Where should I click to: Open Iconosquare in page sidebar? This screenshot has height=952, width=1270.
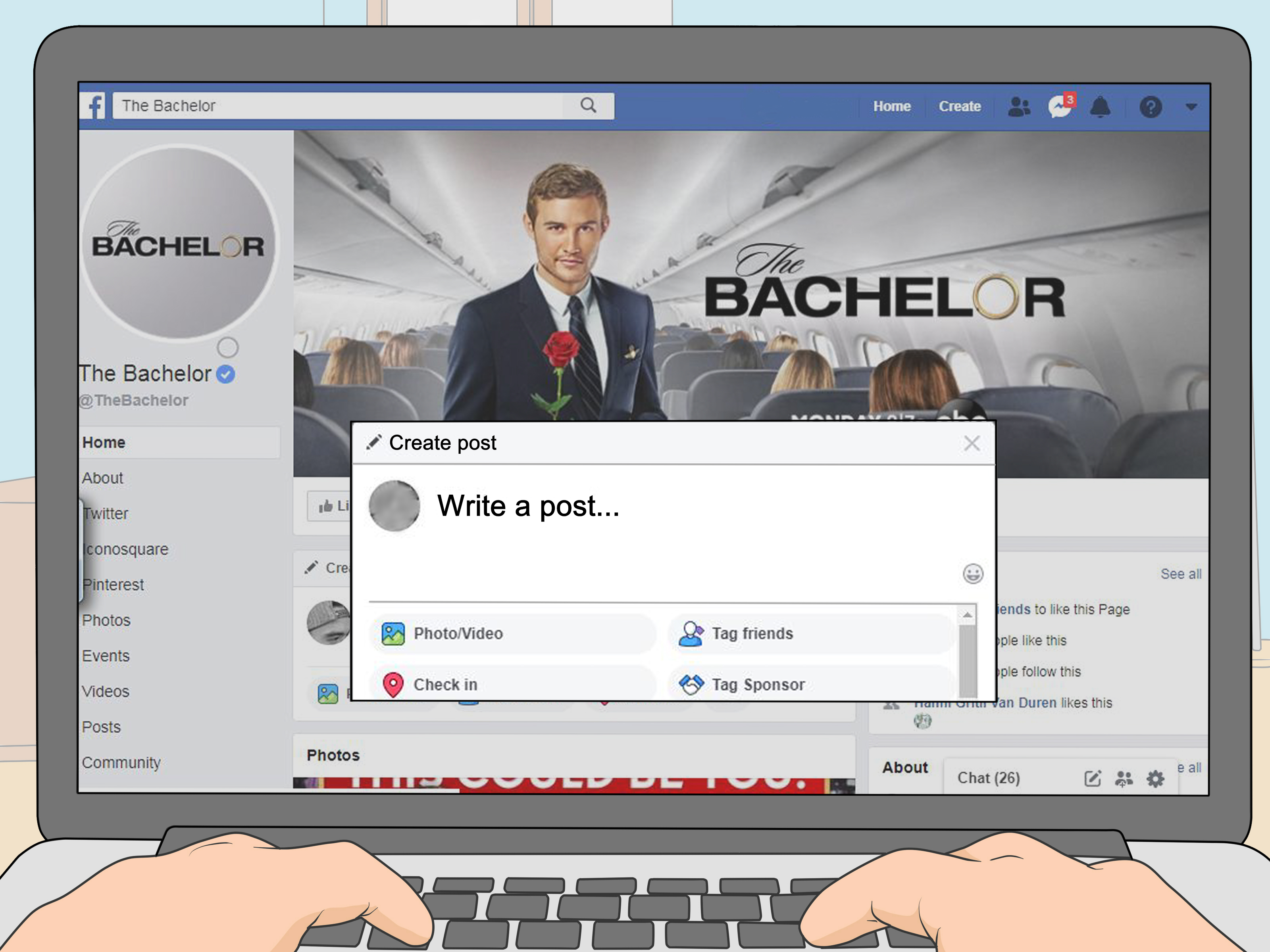tap(125, 549)
